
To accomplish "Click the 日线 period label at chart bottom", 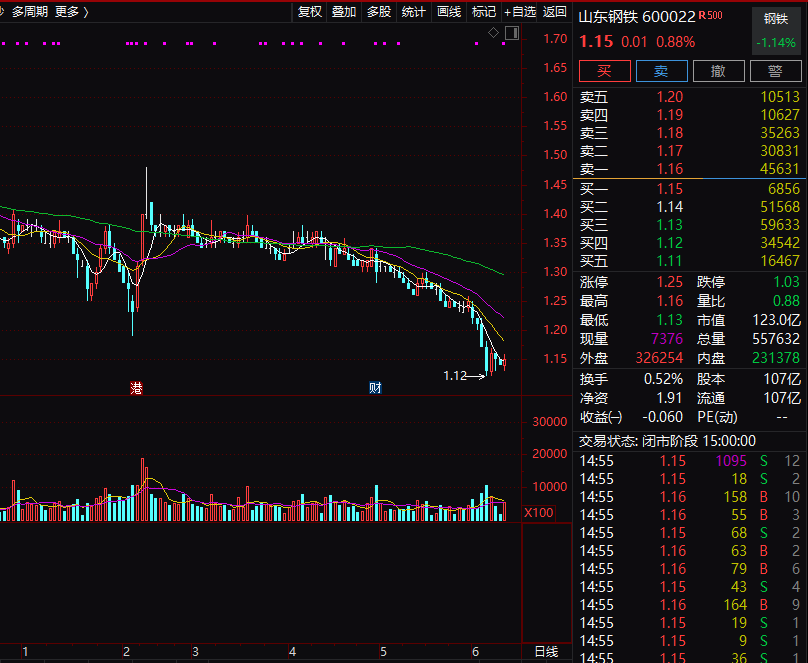I will click(x=545, y=652).
